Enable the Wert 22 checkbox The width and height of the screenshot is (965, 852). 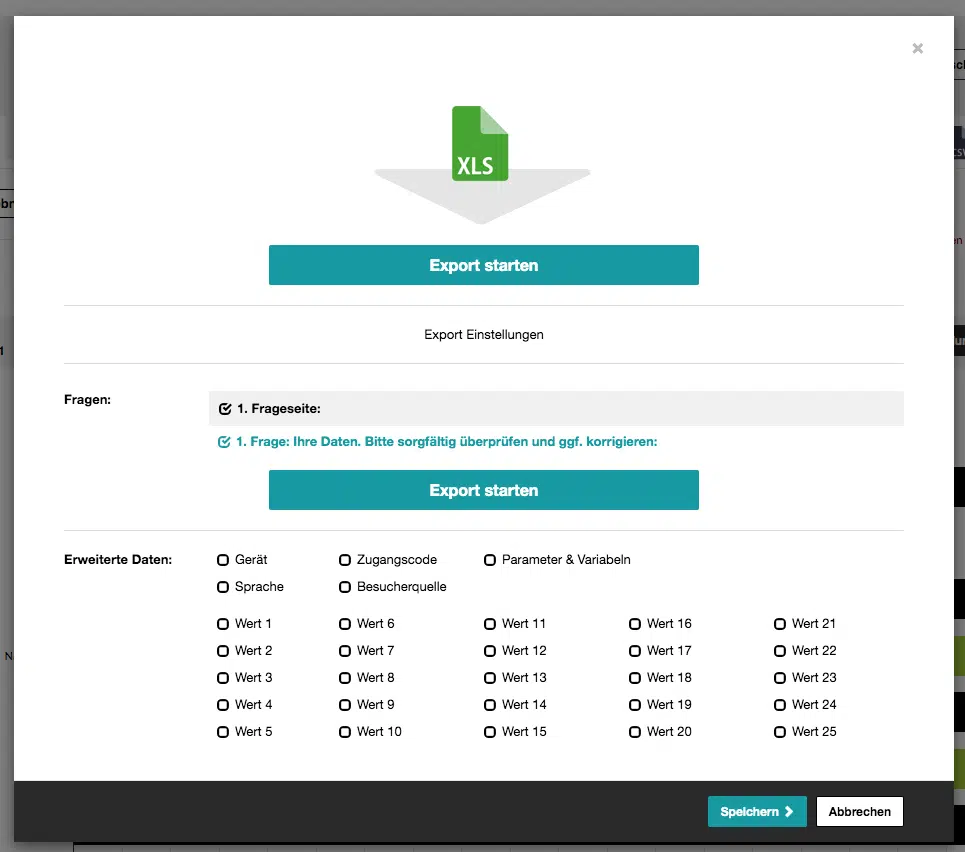click(780, 651)
